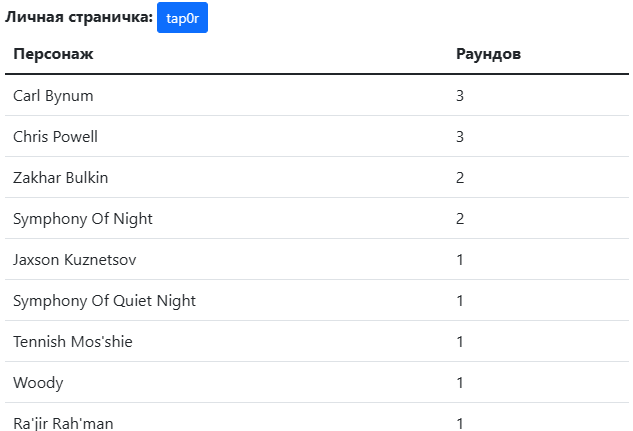Click the round count for Jaxson Kuznetsov
The width and height of the screenshot is (633, 431).
460,260
